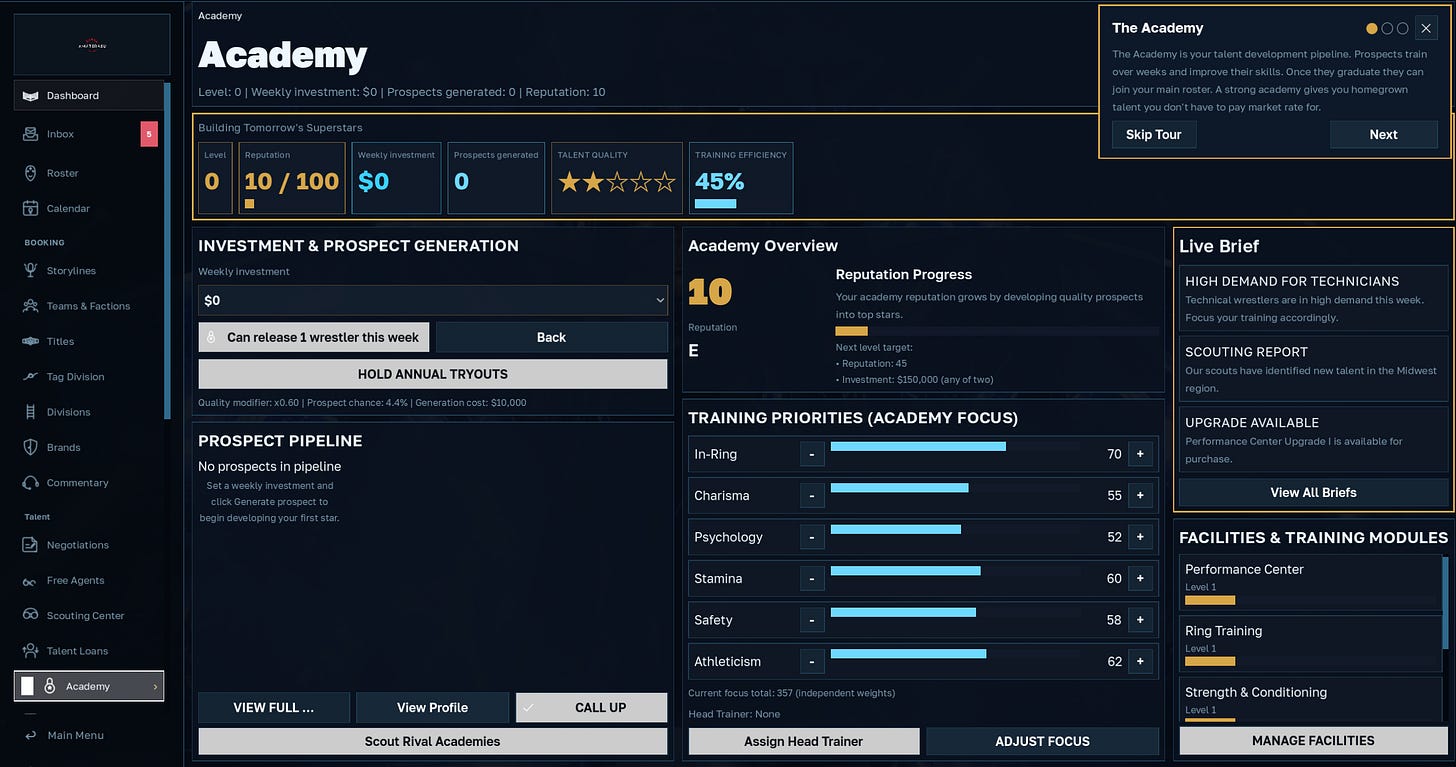1456x767 pixels.
Task: Click the Inbox envelope icon
Action: (x=30, y=134)
